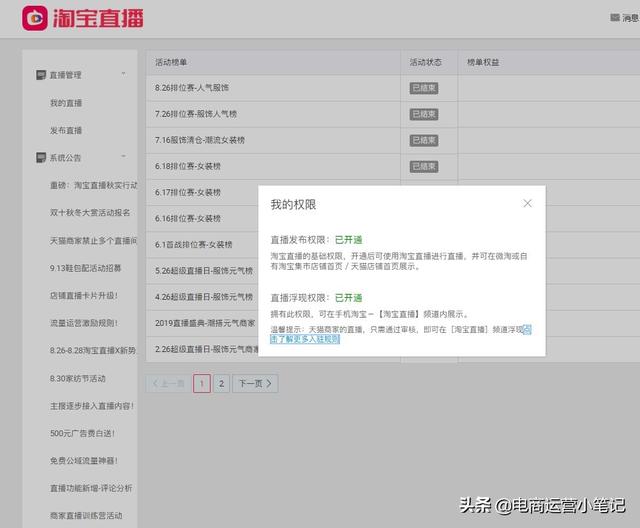Close the 我的权限 dialog
This screenshot has height=528, width=640.
[x=527, y=203]
